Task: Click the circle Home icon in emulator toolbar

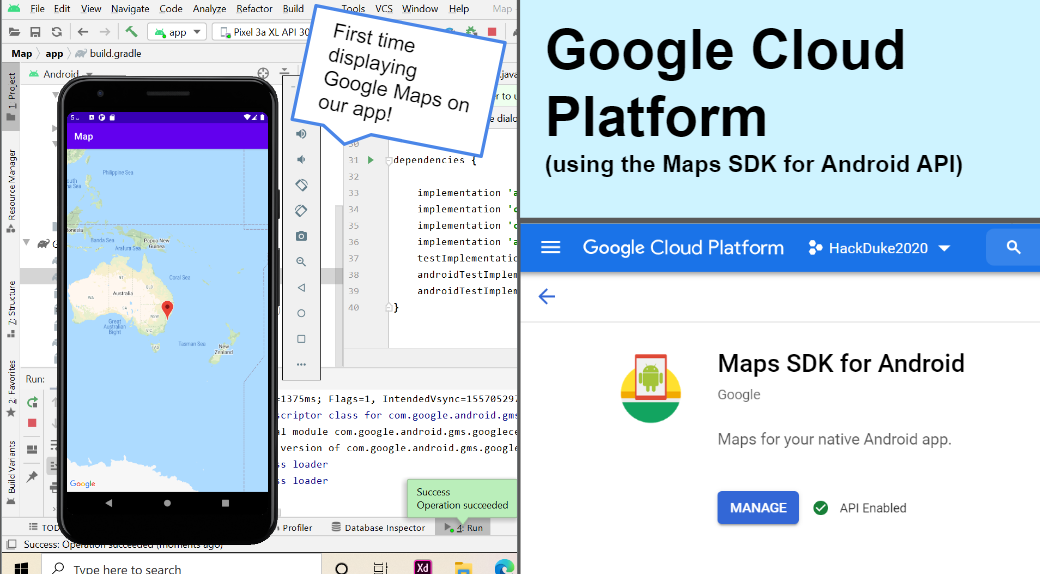Action: point(301,313)
